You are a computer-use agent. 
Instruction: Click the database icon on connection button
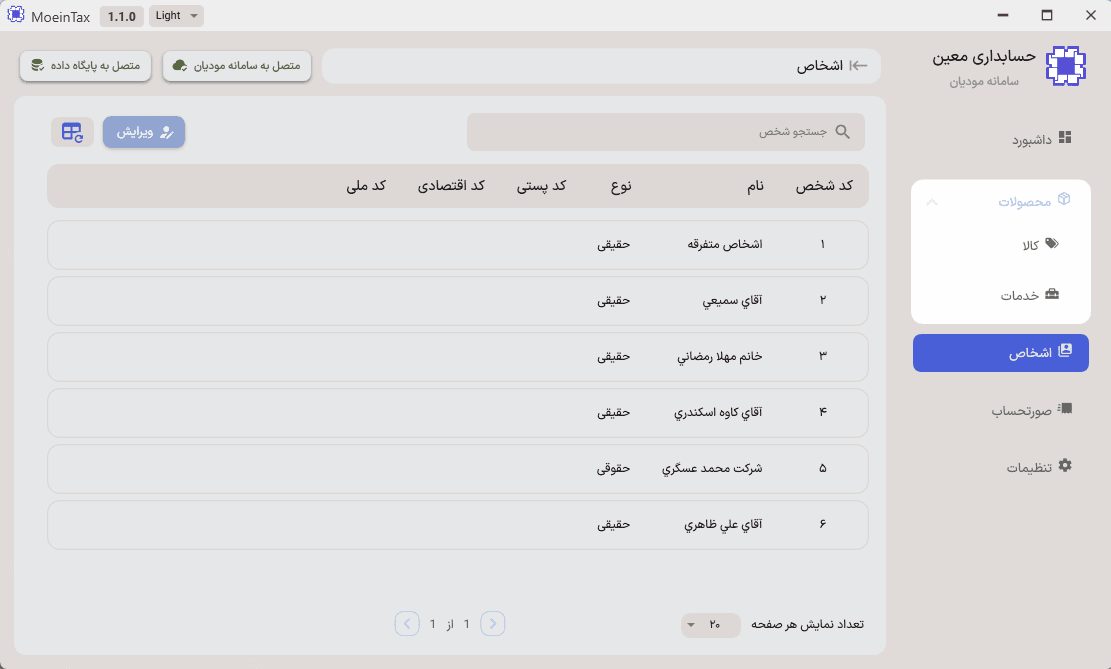tap(38, 65)
